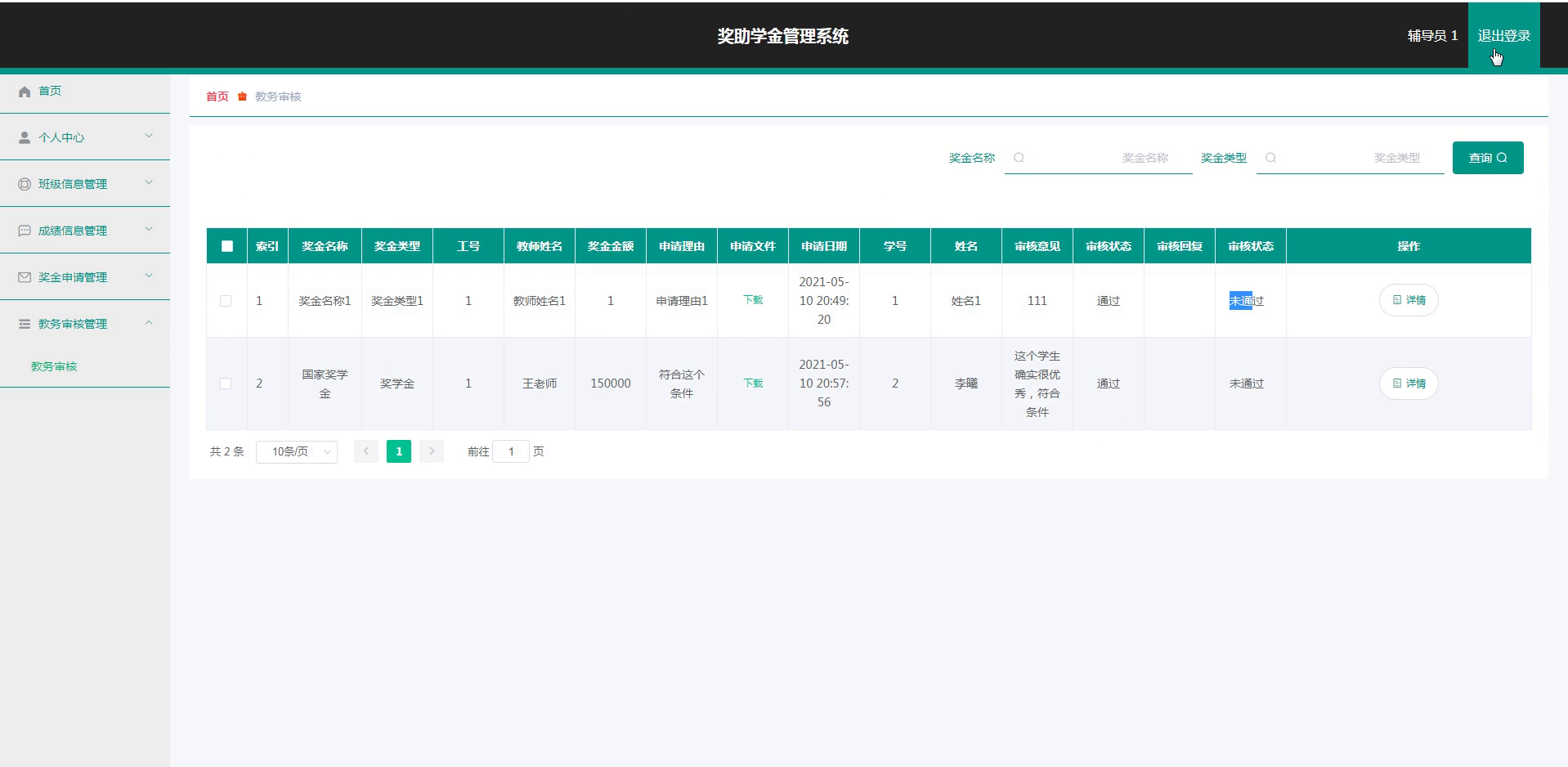Click search icon in 奖金名称 field
Screen dimensions: 1568x767
click(x=1019, y=158)
